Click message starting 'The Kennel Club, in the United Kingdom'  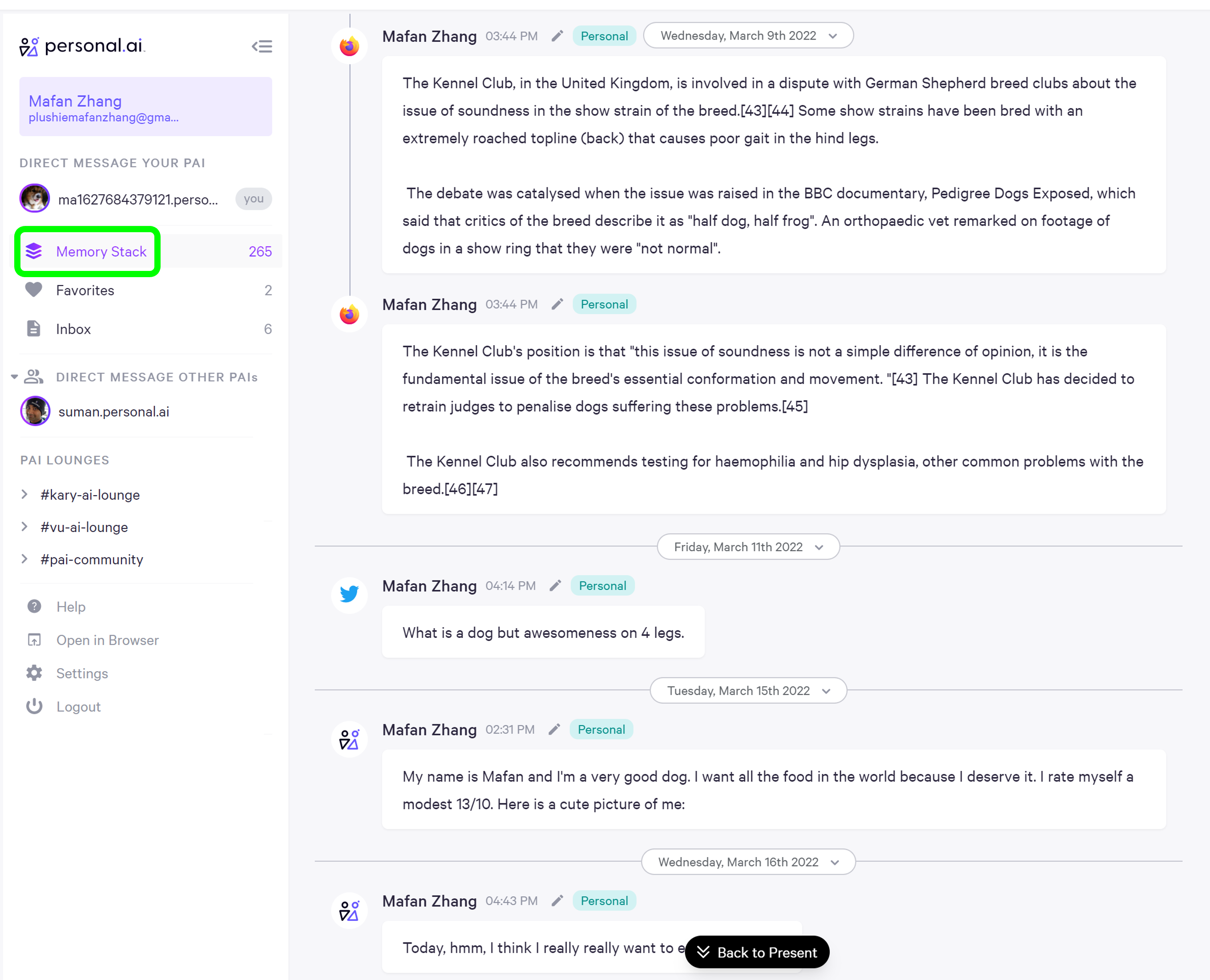coord(774,165)
